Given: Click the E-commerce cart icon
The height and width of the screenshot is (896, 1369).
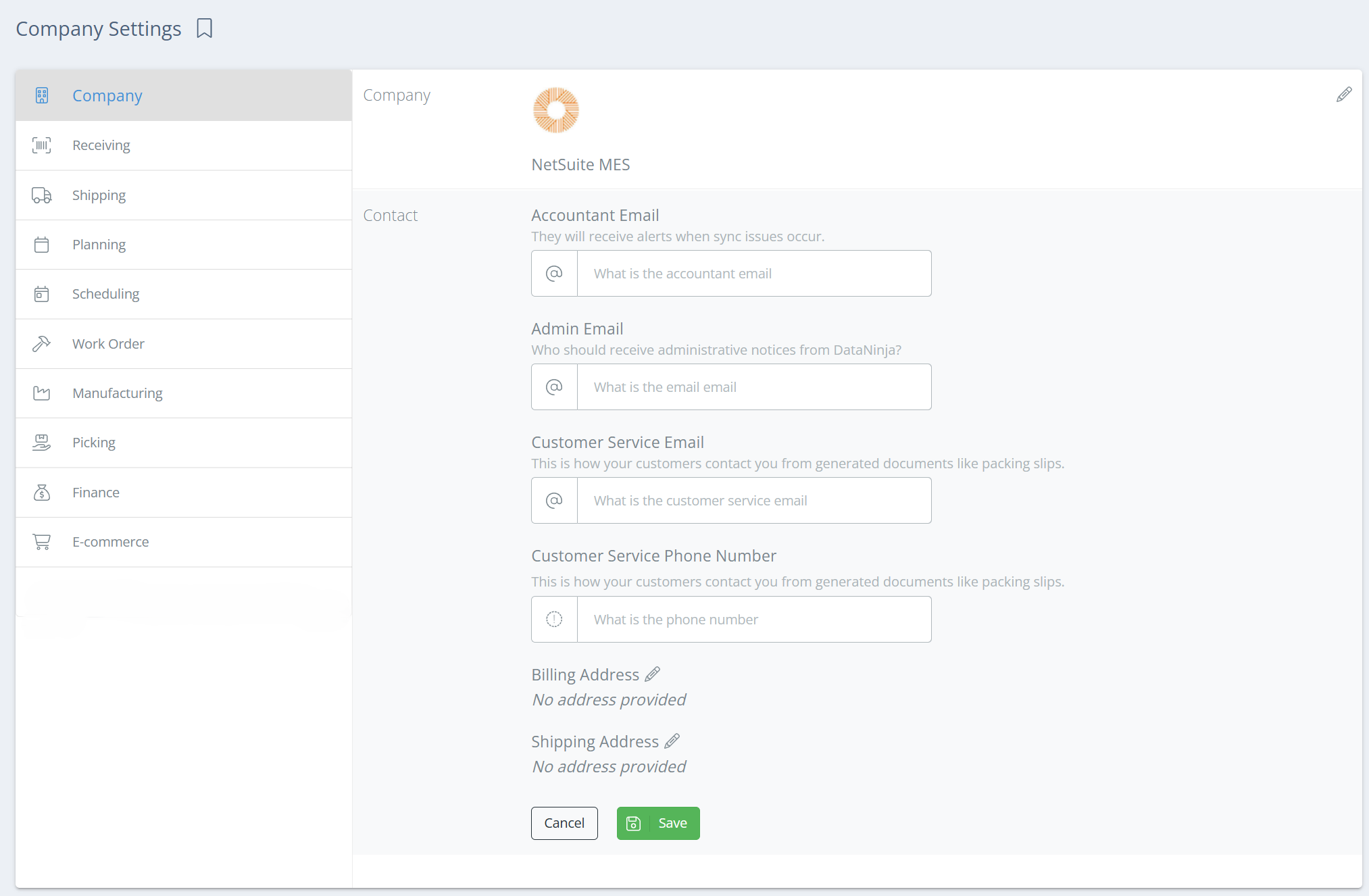Looking at the screenshot, I should click(42, 542).
